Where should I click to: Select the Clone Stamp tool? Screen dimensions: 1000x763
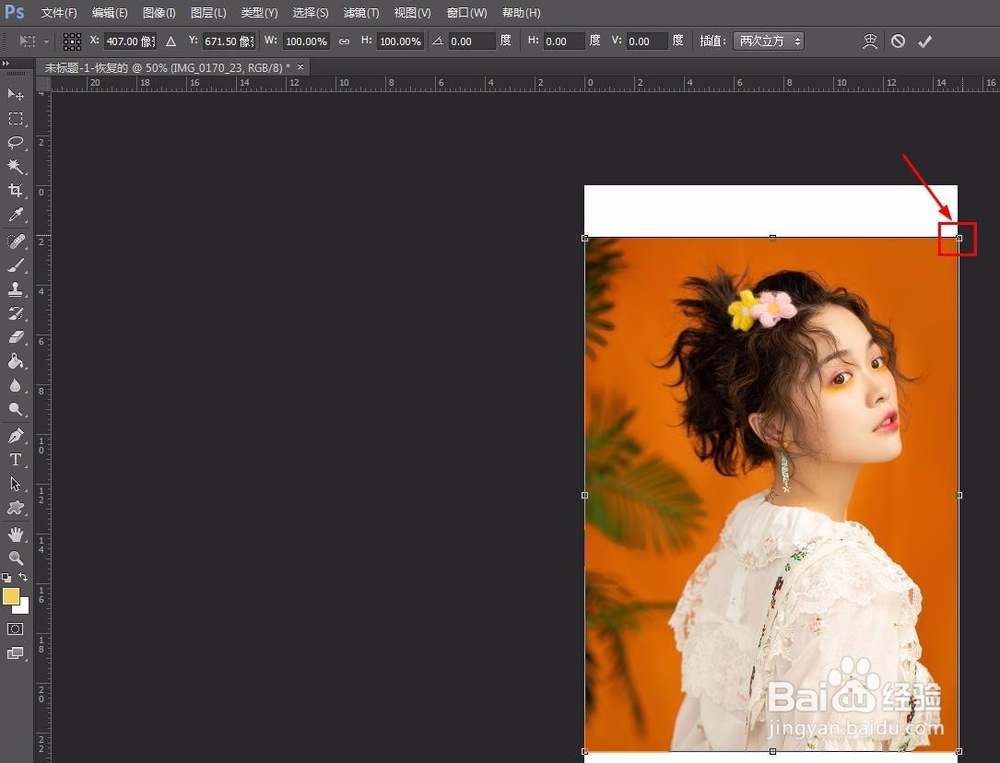pyautogui.click(x=15, y=289)
